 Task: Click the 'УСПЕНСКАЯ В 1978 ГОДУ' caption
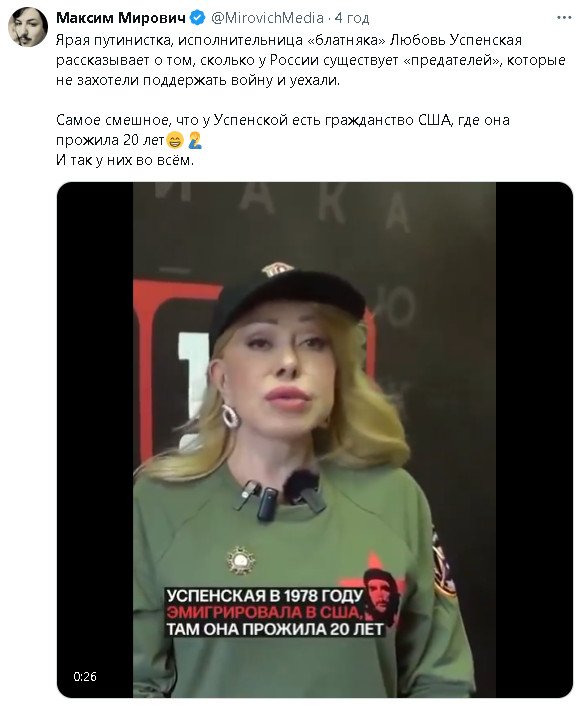(x=265, y=596)
